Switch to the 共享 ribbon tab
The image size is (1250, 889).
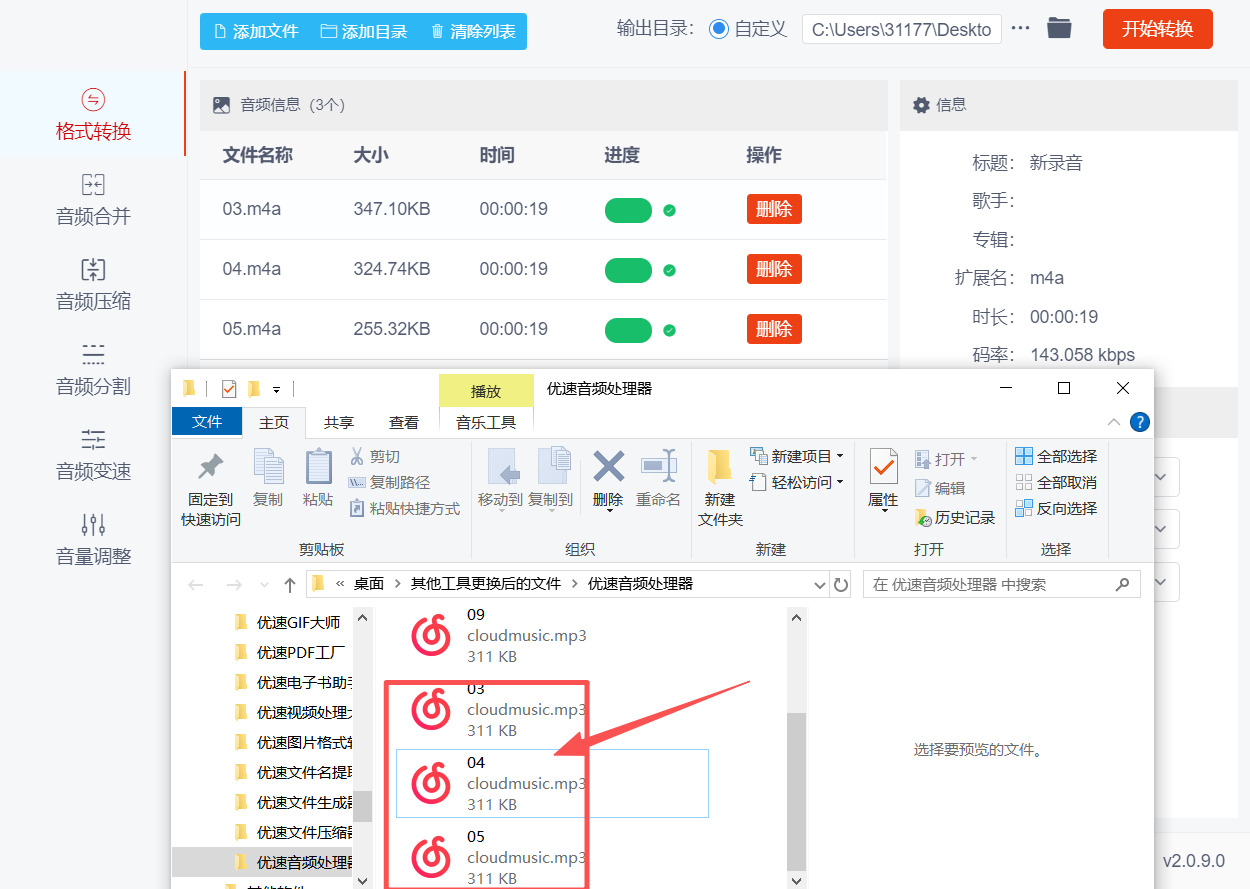tap(339, 422)
